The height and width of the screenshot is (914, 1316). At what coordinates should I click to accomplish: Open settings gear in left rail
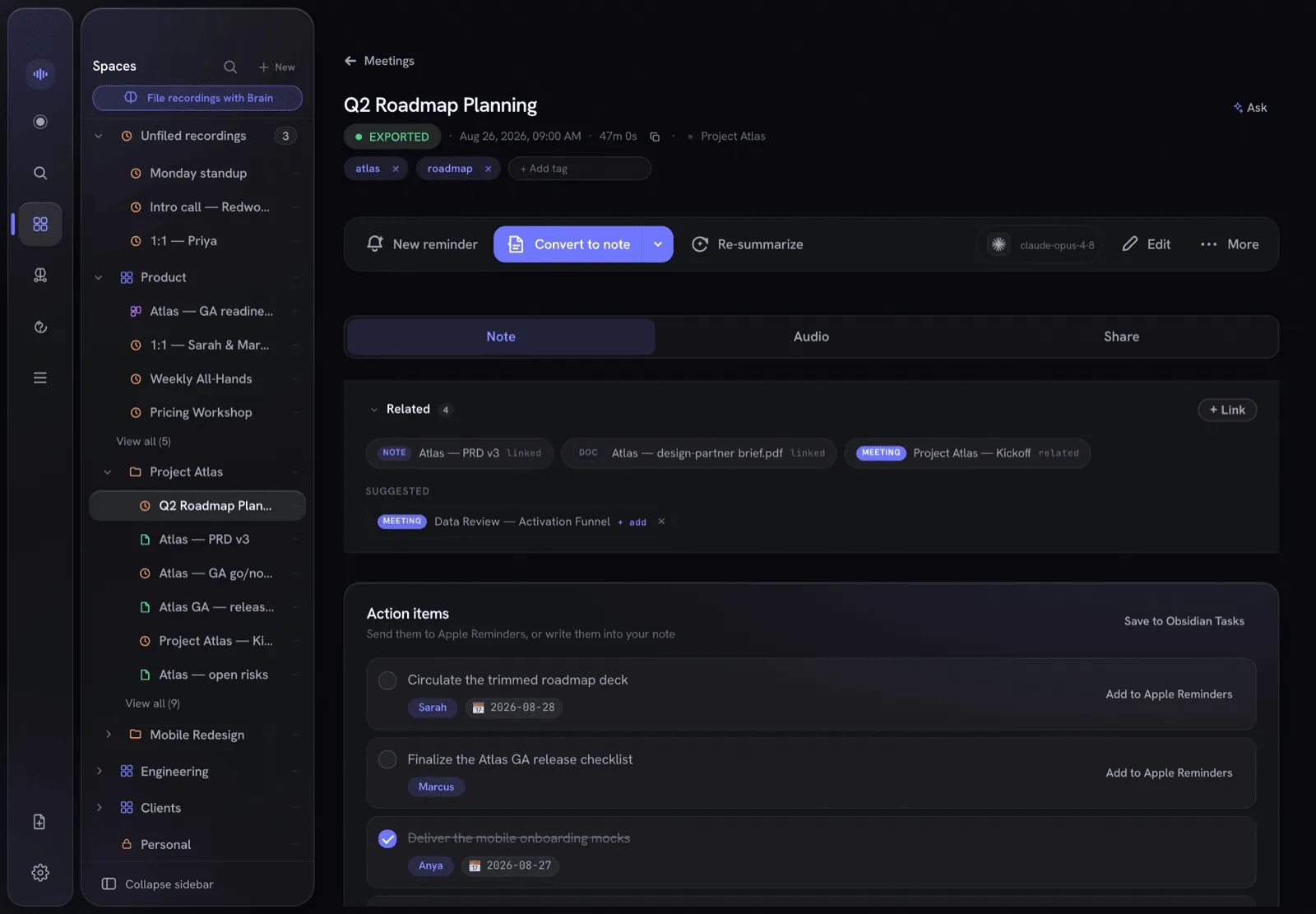click(40, 873)
